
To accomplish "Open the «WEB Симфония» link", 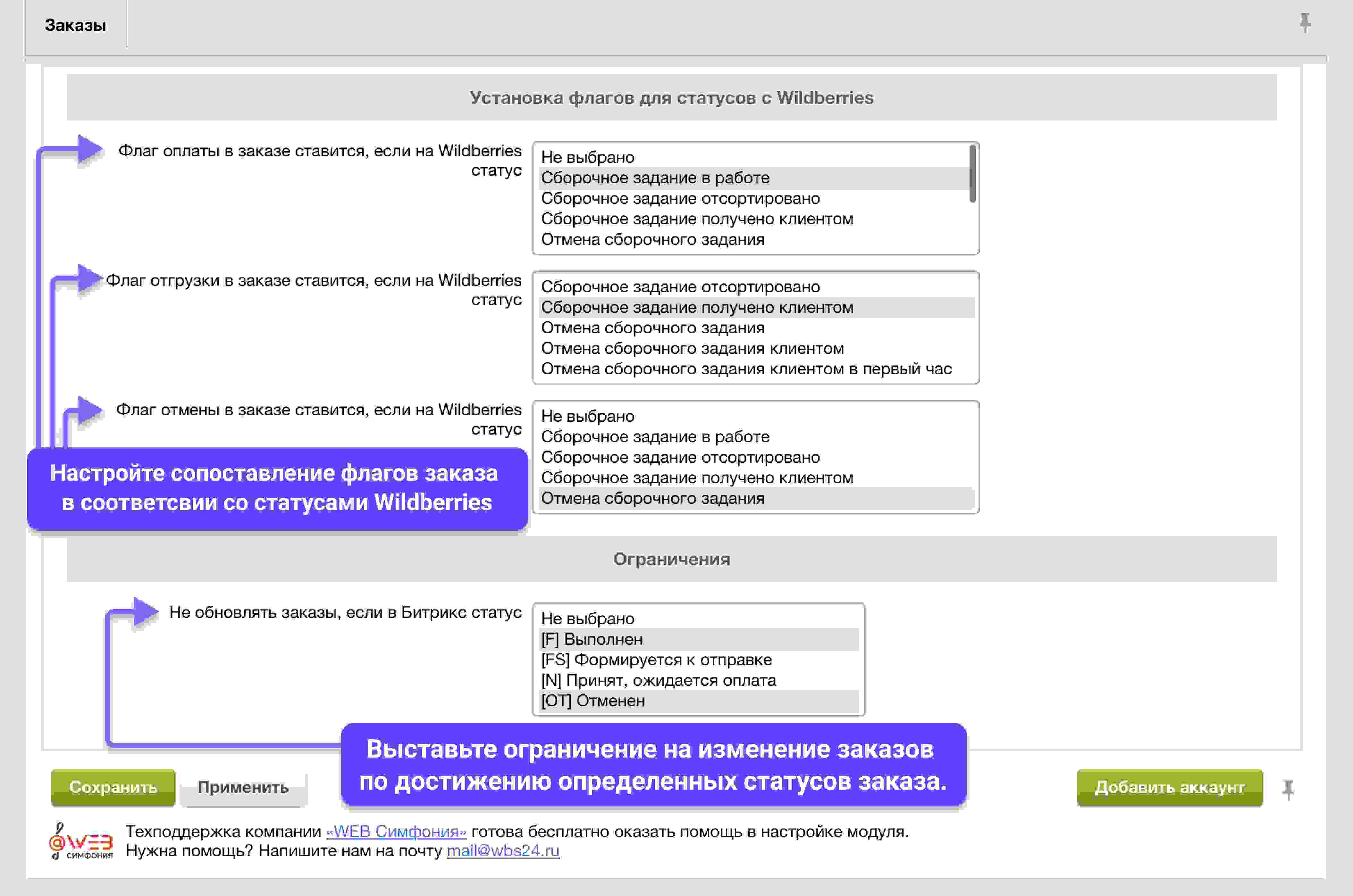I will click(x=396, y=832).
